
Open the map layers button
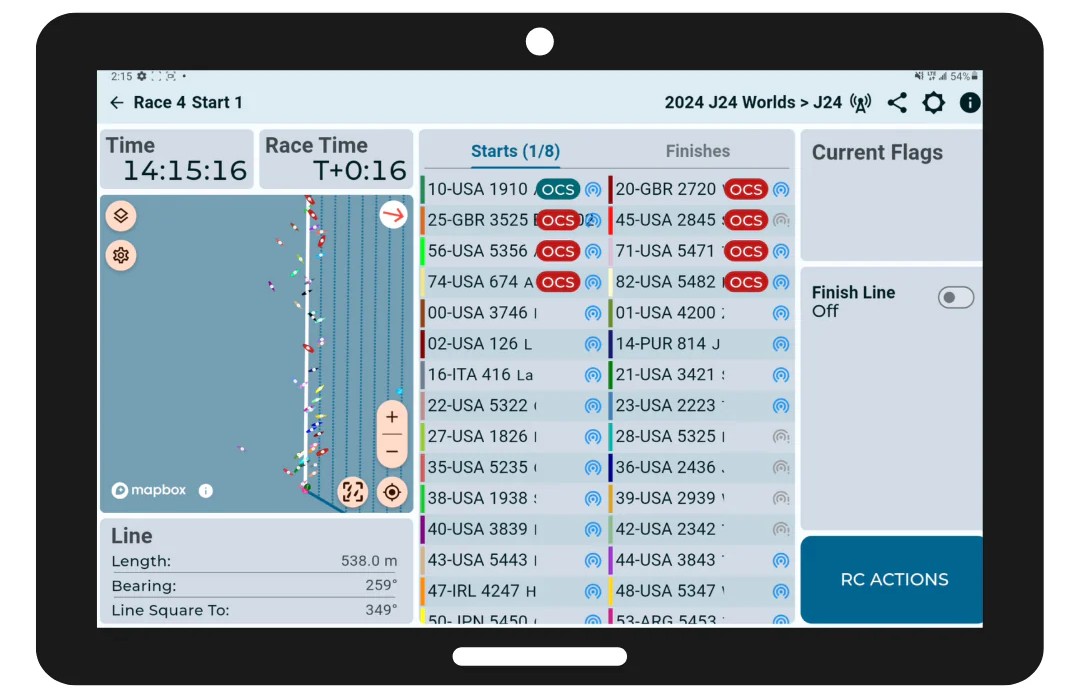coord(121,216)
